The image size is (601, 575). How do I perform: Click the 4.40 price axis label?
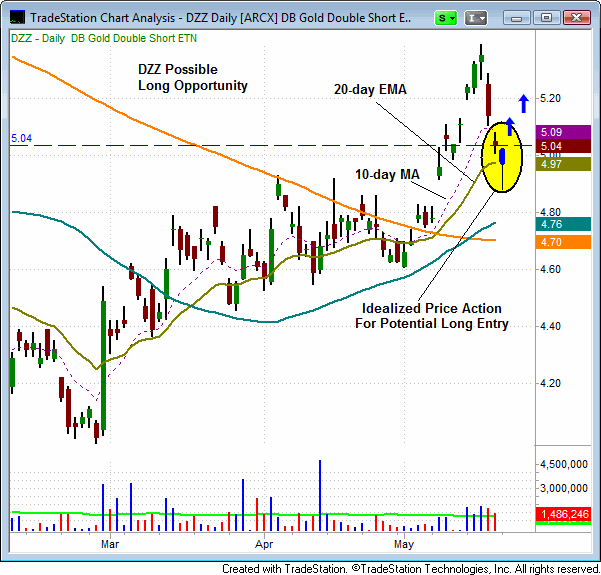pyautogui.click(x=550, y=326)
